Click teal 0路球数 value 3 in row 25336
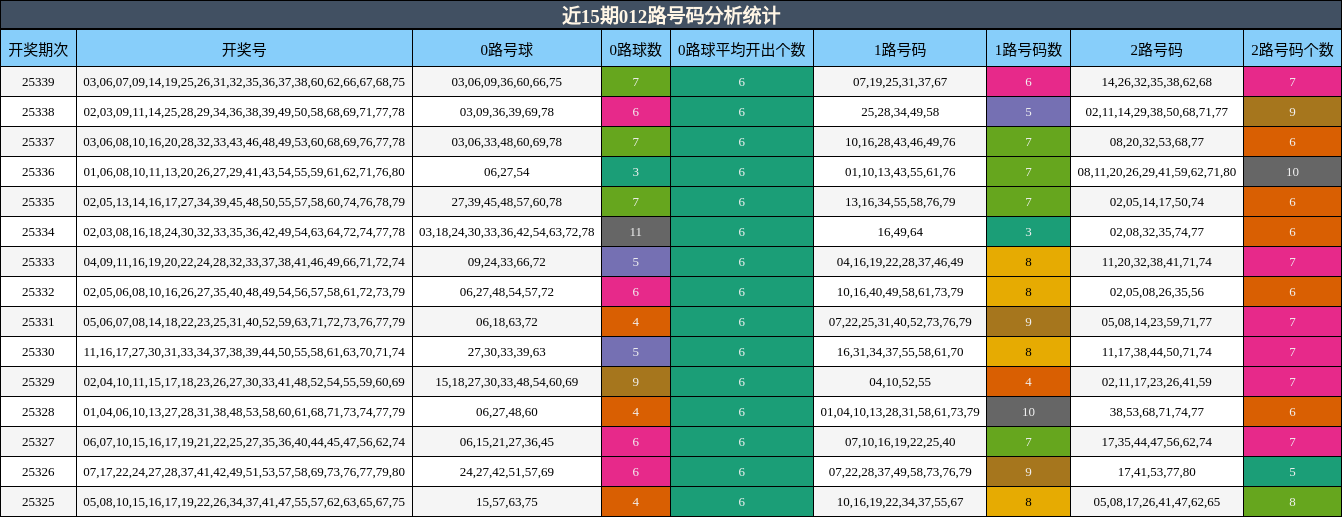 point(636,172)
